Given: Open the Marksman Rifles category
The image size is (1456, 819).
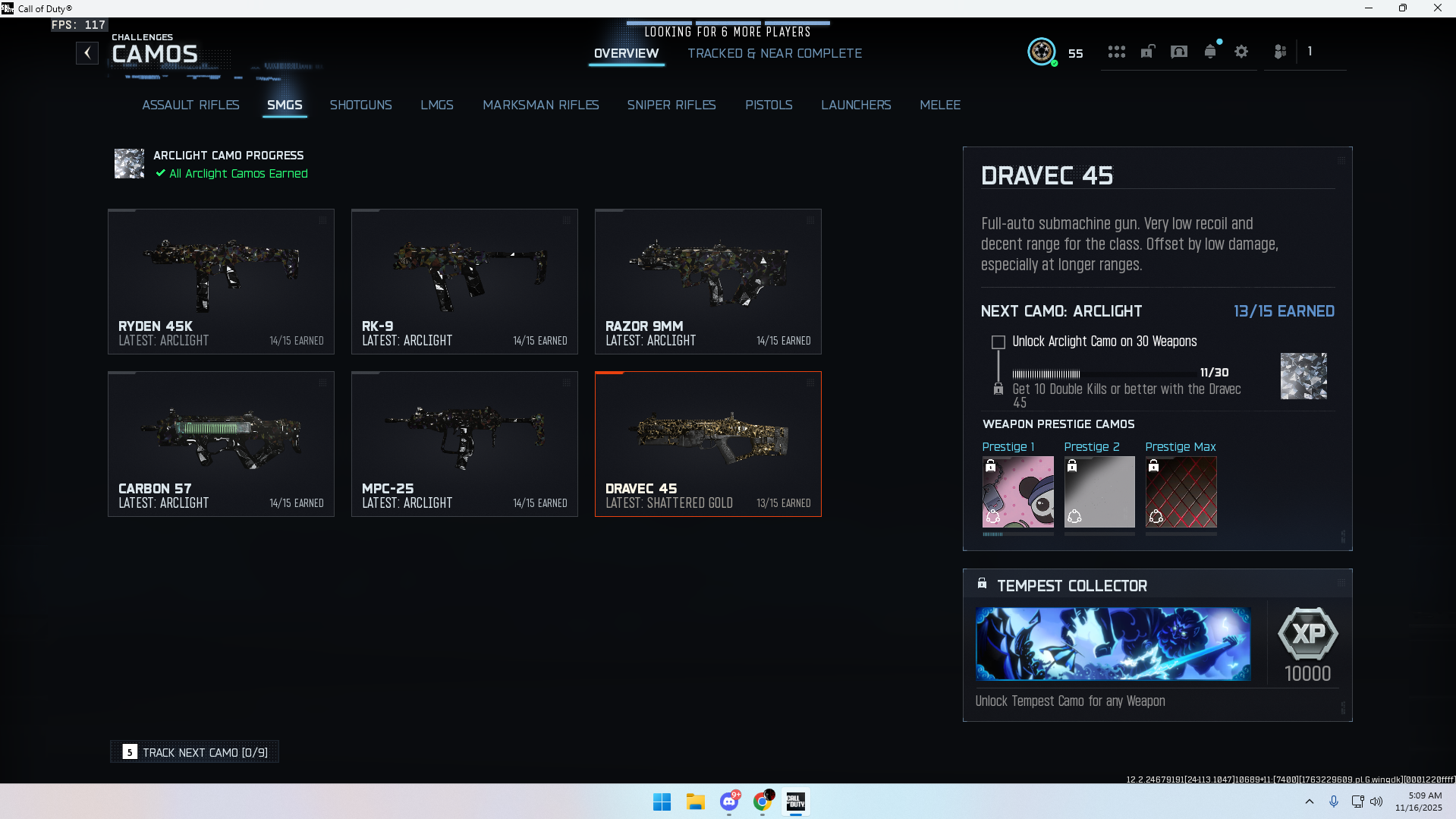Looking at the screenshot, I should point(541,105).
